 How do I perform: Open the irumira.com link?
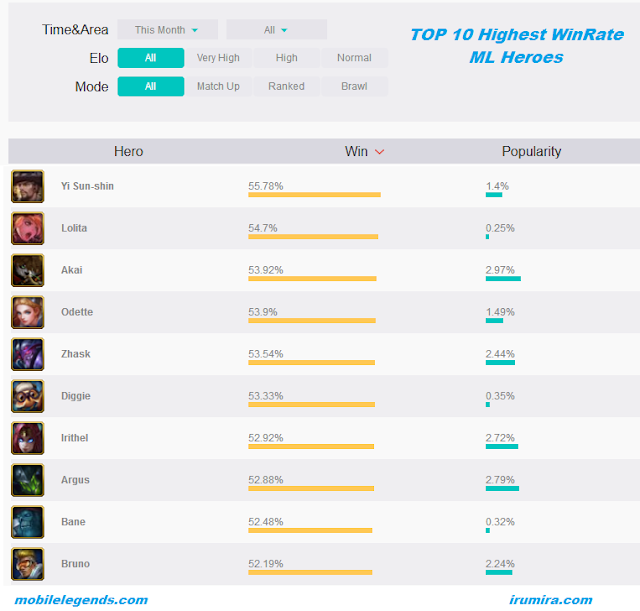pos(551,600)
